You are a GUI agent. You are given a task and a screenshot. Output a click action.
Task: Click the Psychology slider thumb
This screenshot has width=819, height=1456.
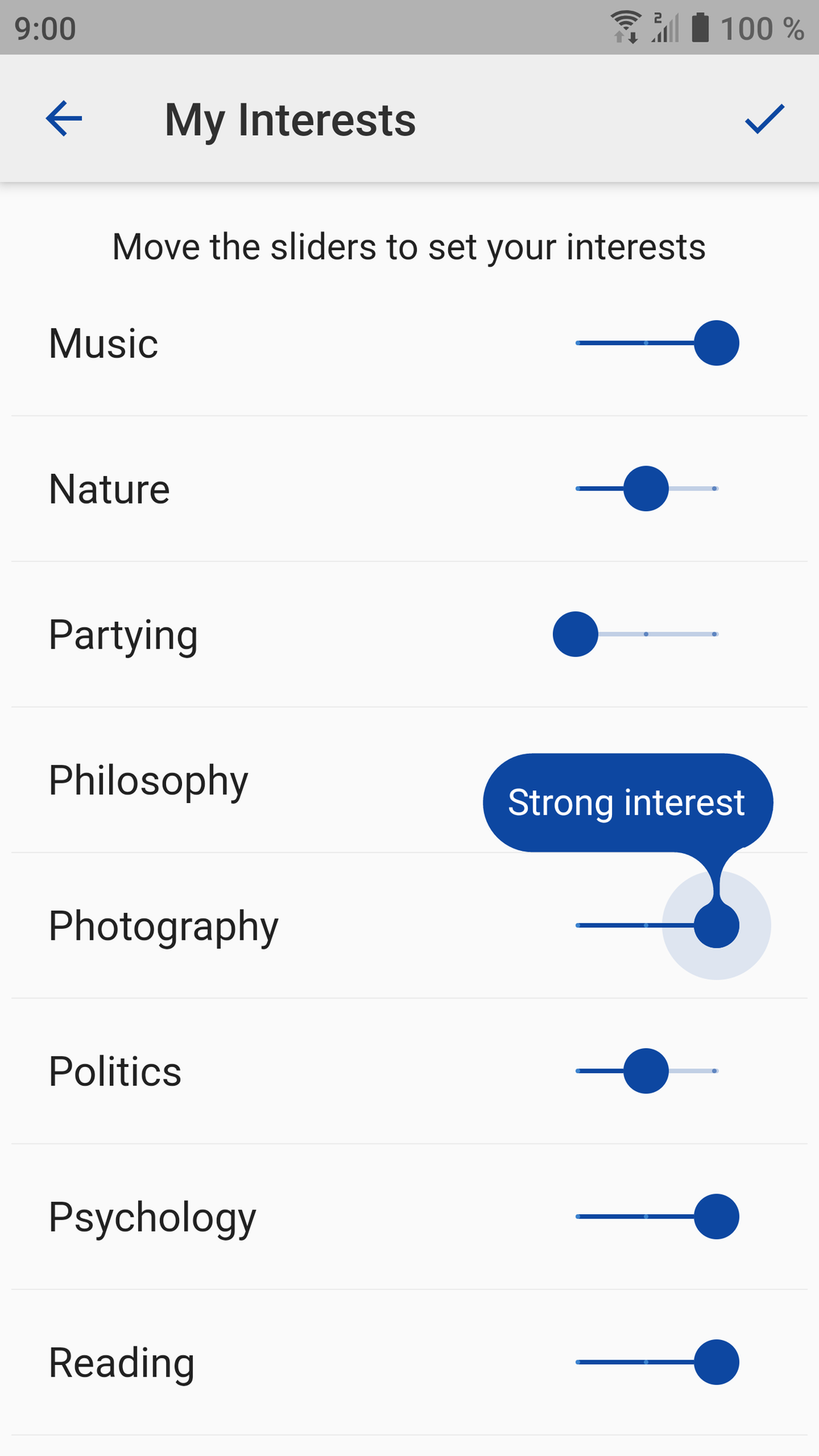[x=716, y=1216]
